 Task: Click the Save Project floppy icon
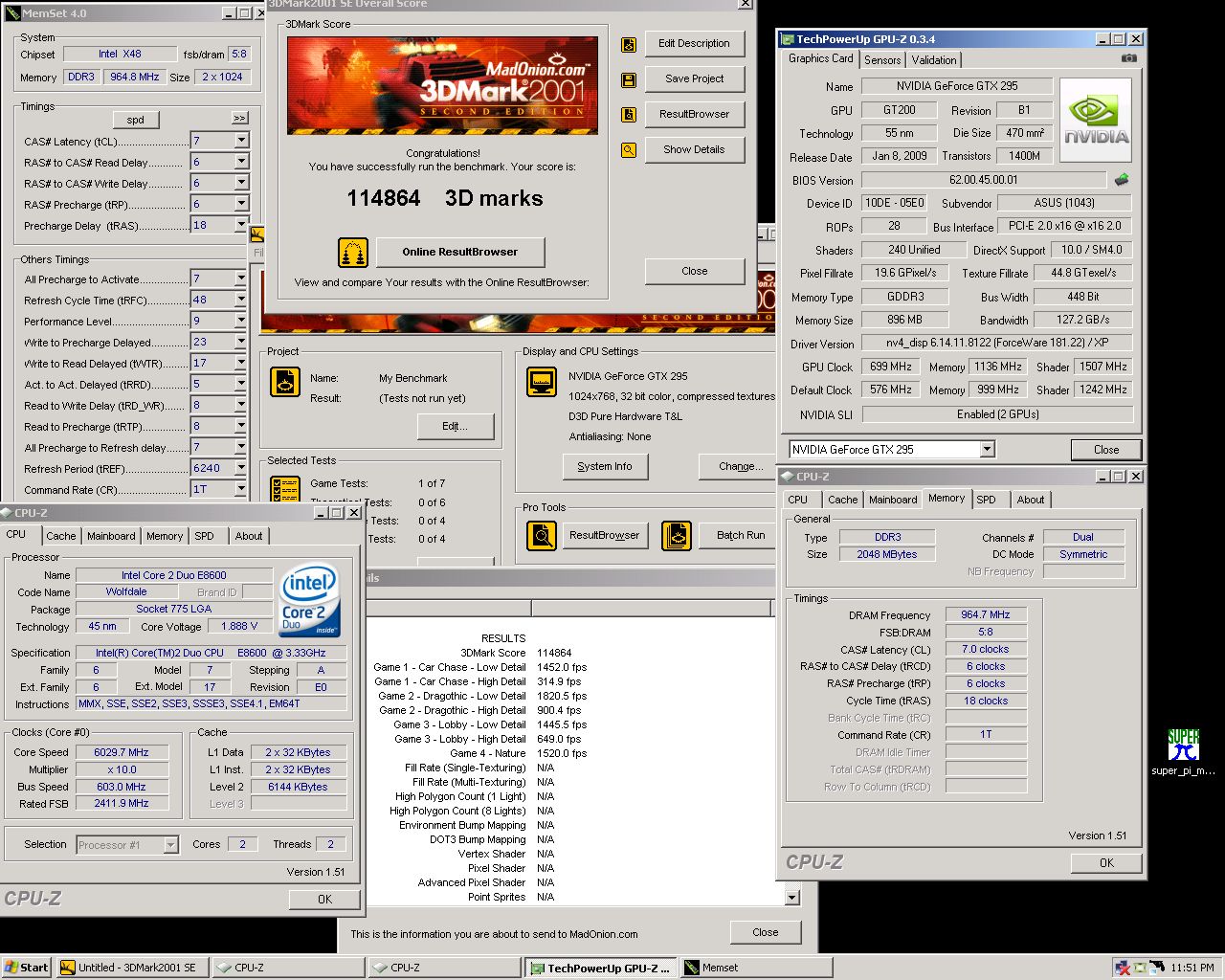(629, 80)
